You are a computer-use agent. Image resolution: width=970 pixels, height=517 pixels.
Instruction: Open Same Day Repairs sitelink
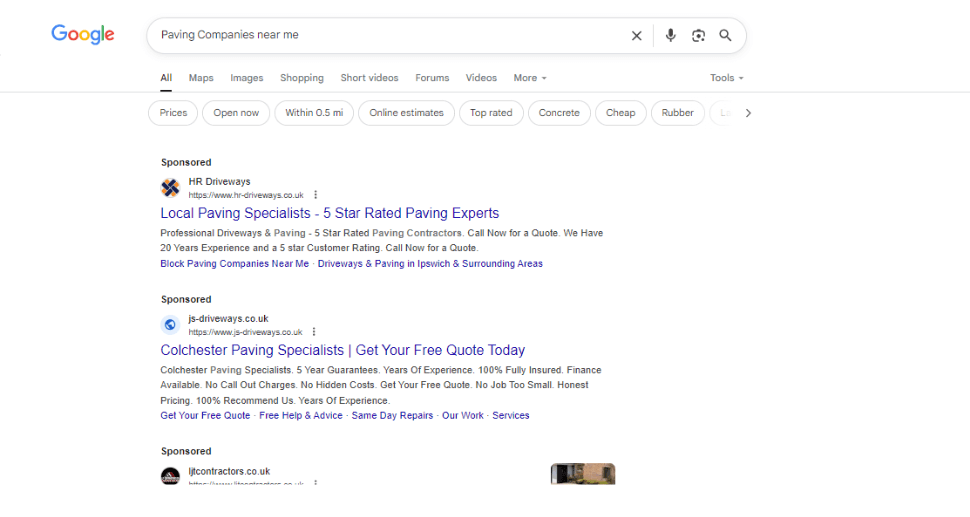pos(392,416)
